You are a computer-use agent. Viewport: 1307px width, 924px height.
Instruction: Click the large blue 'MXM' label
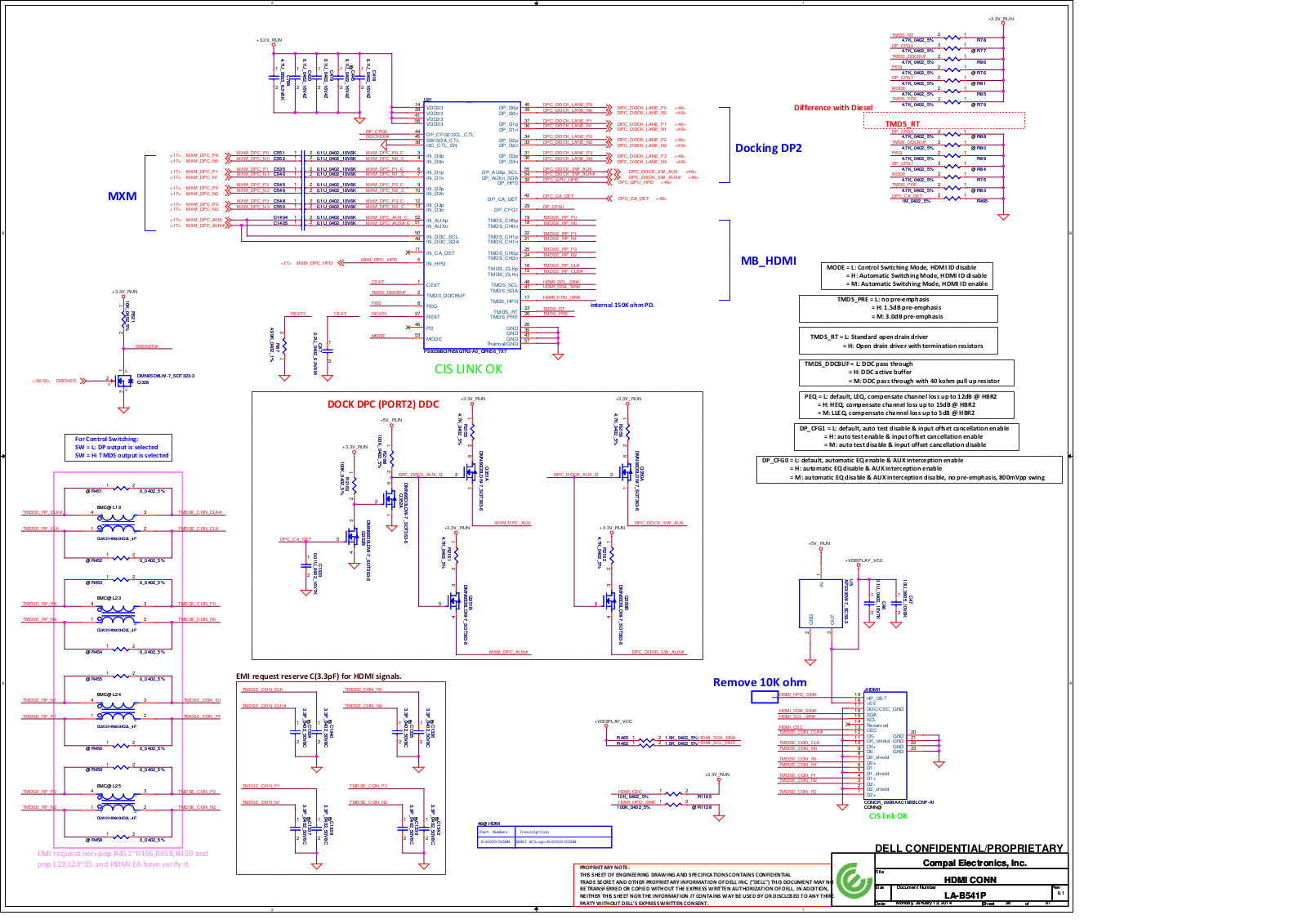click(x=123, y=196)
